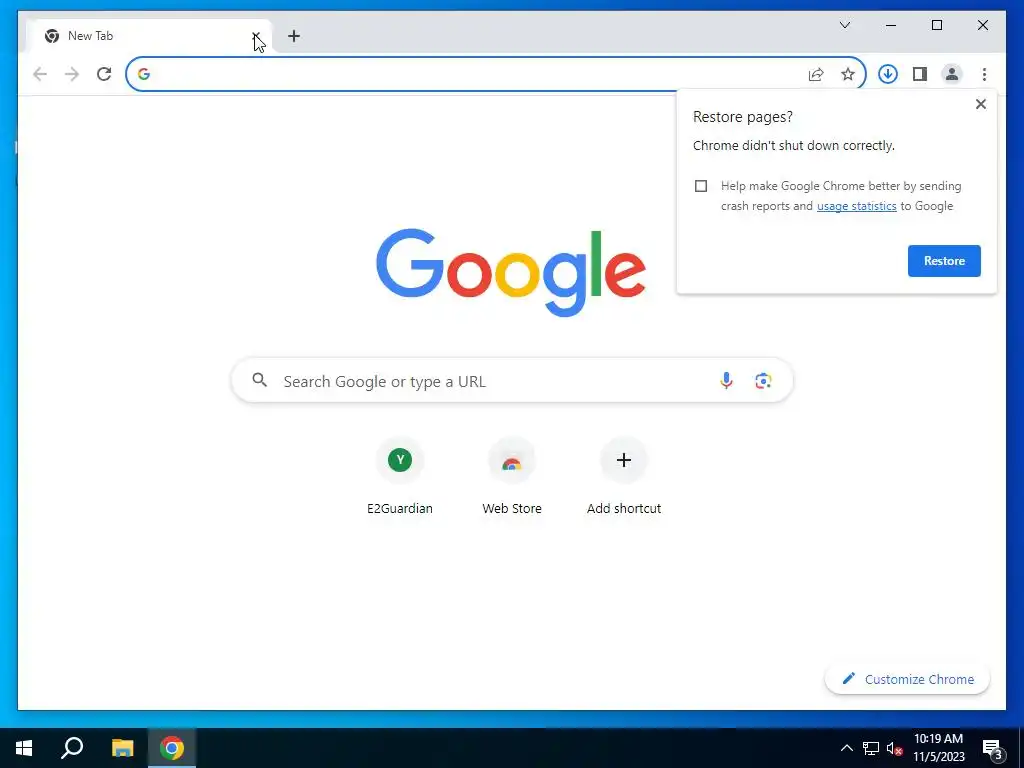The width and height of the screenshot is (1024, 768).
Task: Click Add shortcut tile
Action: [x=624, y=475]
